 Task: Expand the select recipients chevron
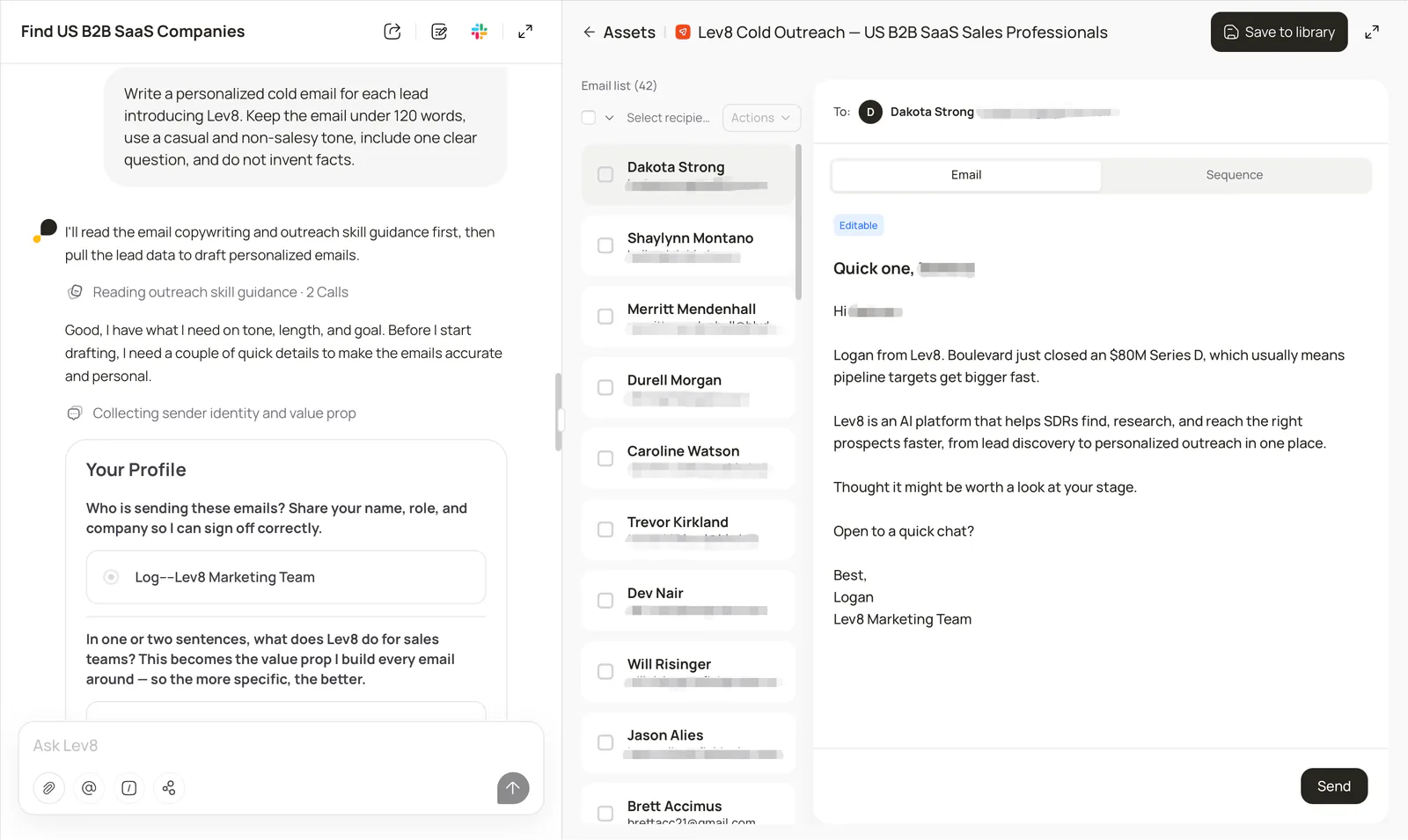point(609,118)
